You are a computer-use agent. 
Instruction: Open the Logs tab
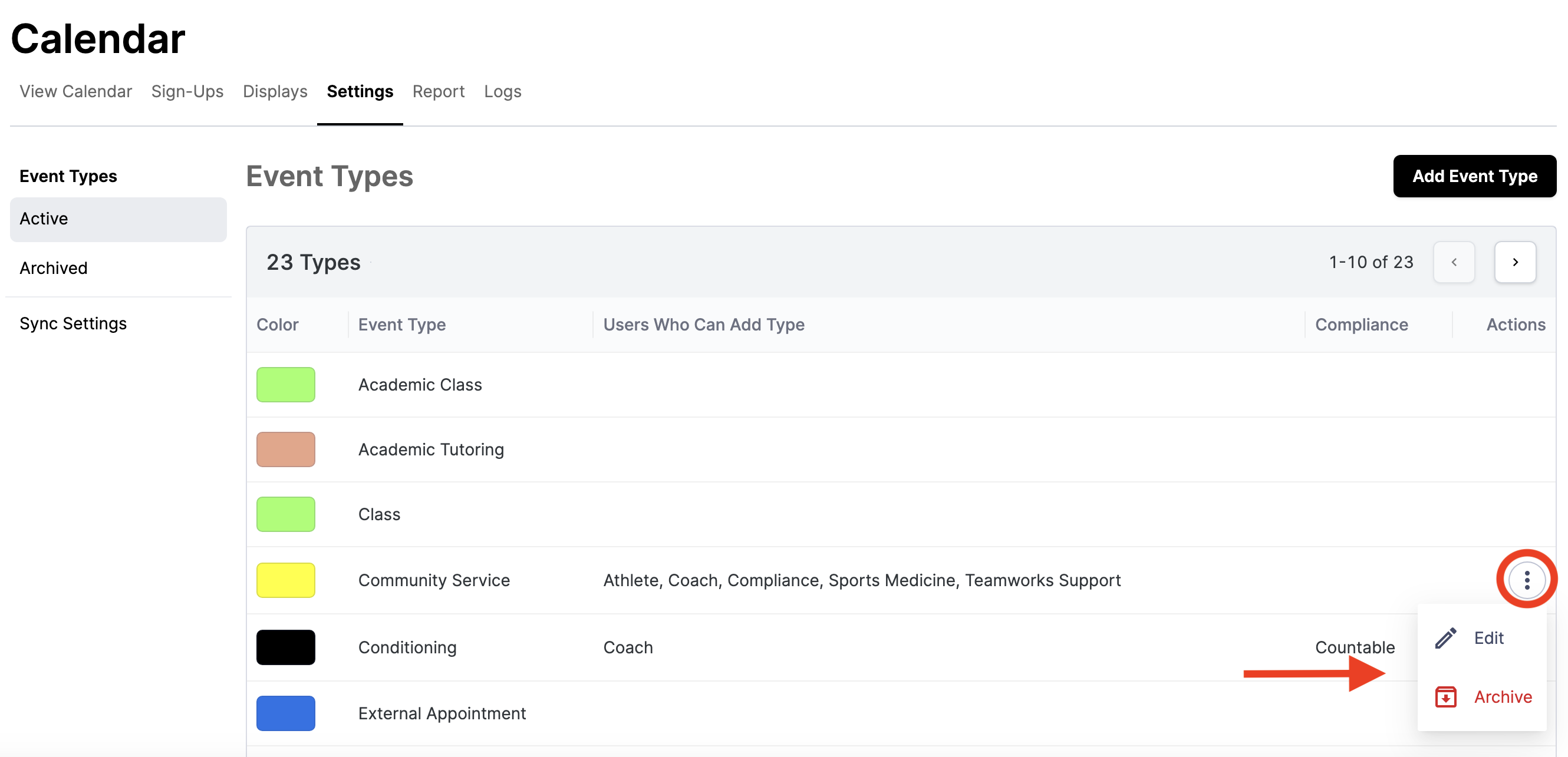click(x=502, y=91)
